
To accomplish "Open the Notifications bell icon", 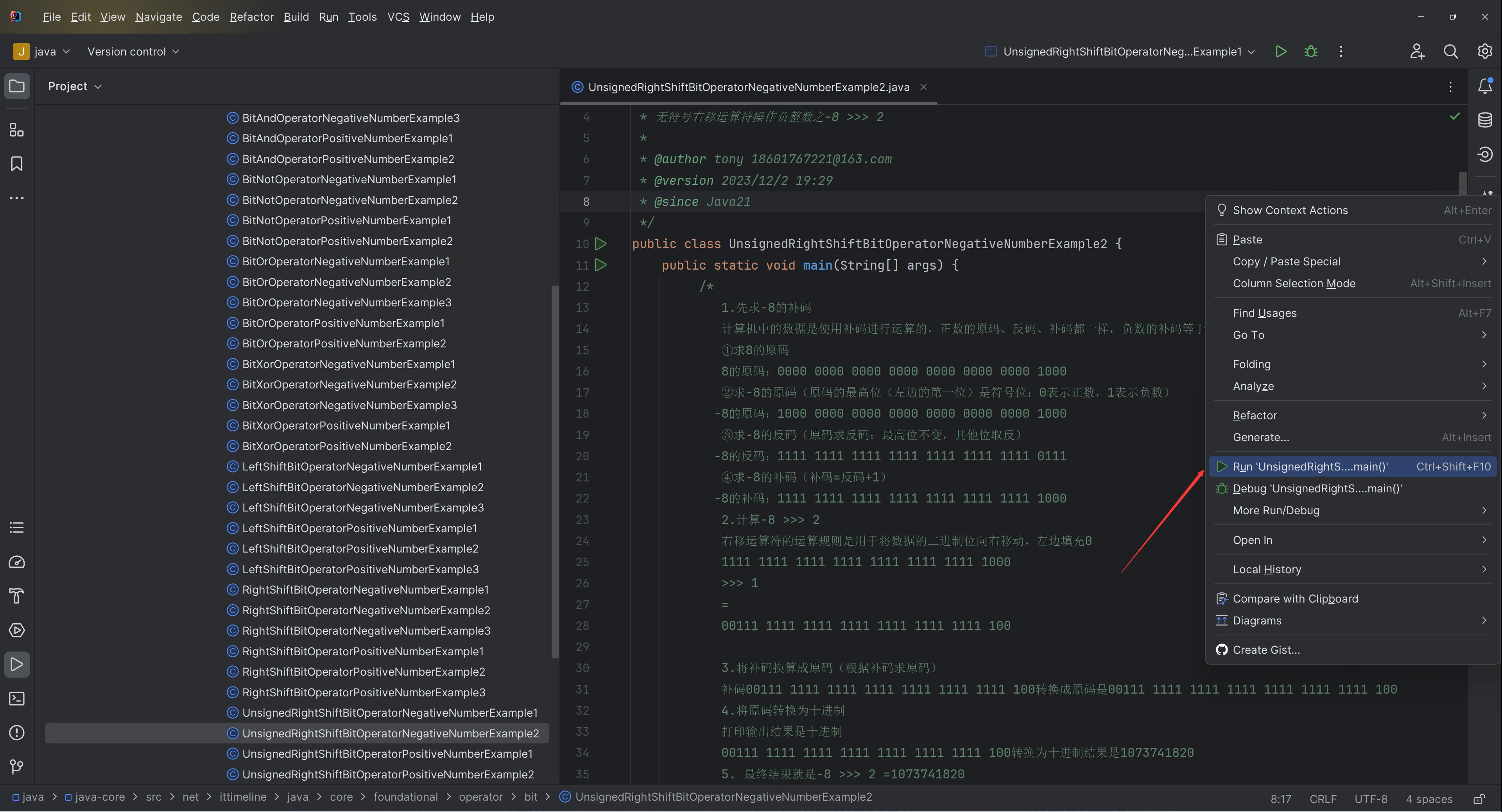I will 1484,86.
